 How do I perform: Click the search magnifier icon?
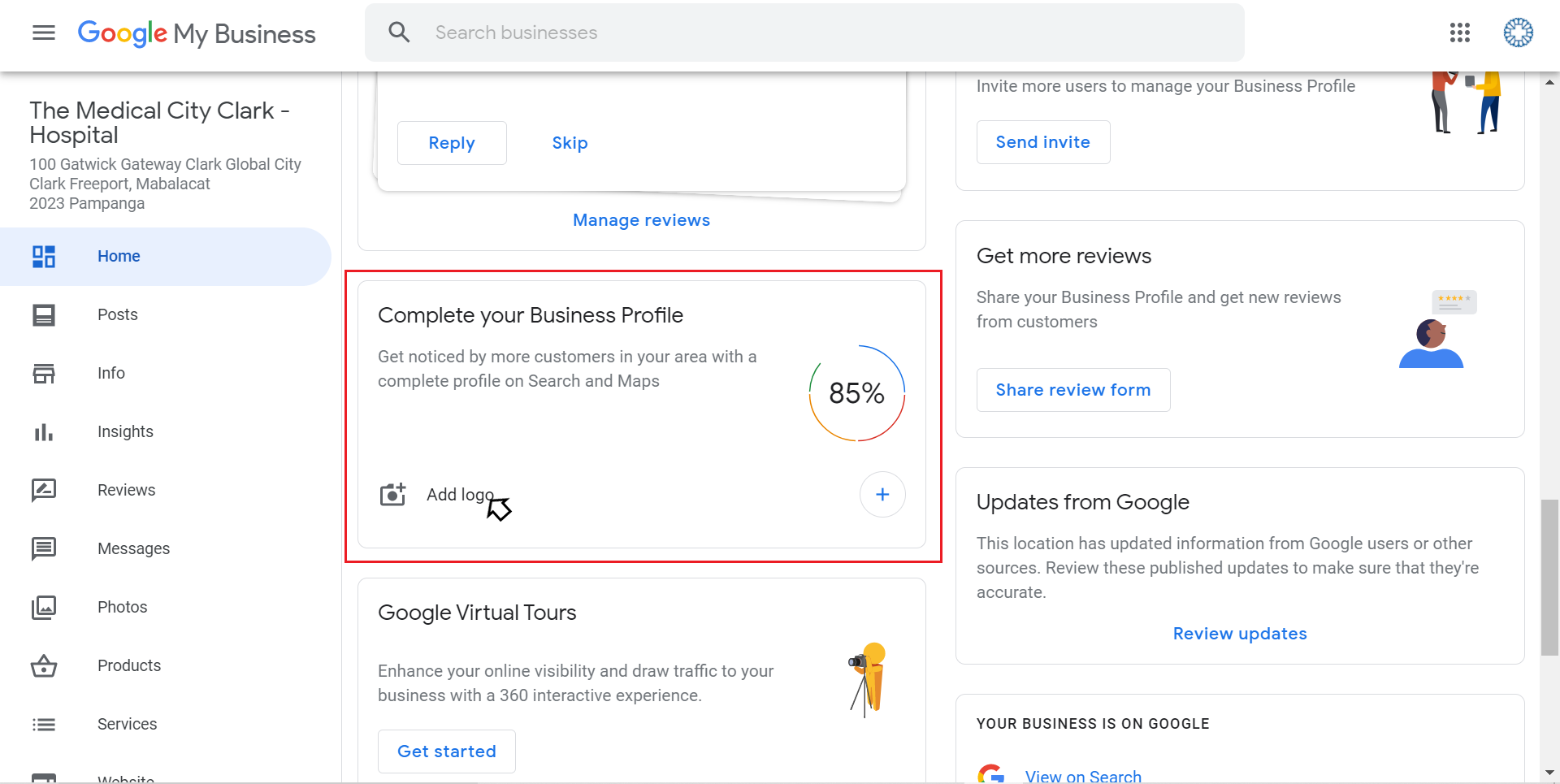pyautogui.click(x=399, y=32)
